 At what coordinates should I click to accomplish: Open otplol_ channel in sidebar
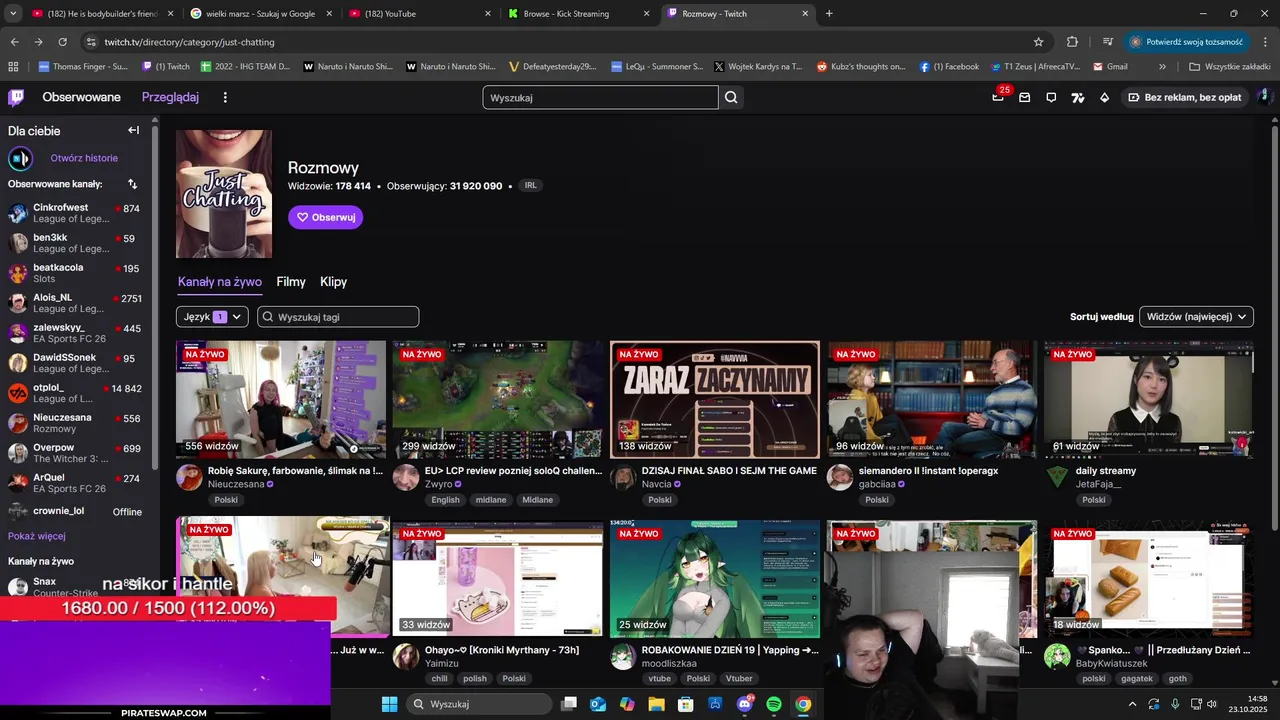[76, 393]
